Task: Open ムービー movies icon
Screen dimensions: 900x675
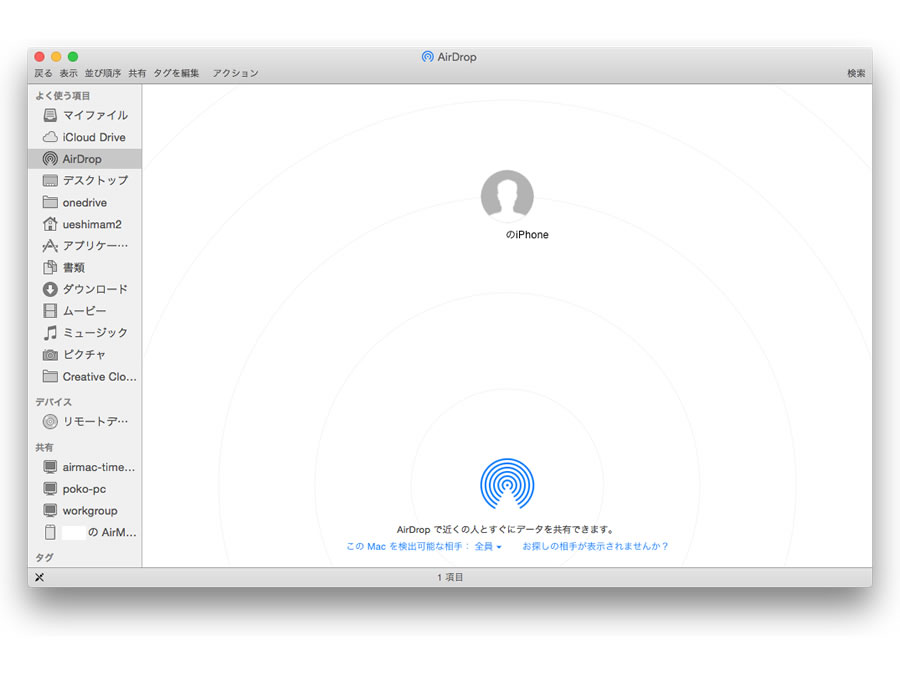Action: coord(51,311)
